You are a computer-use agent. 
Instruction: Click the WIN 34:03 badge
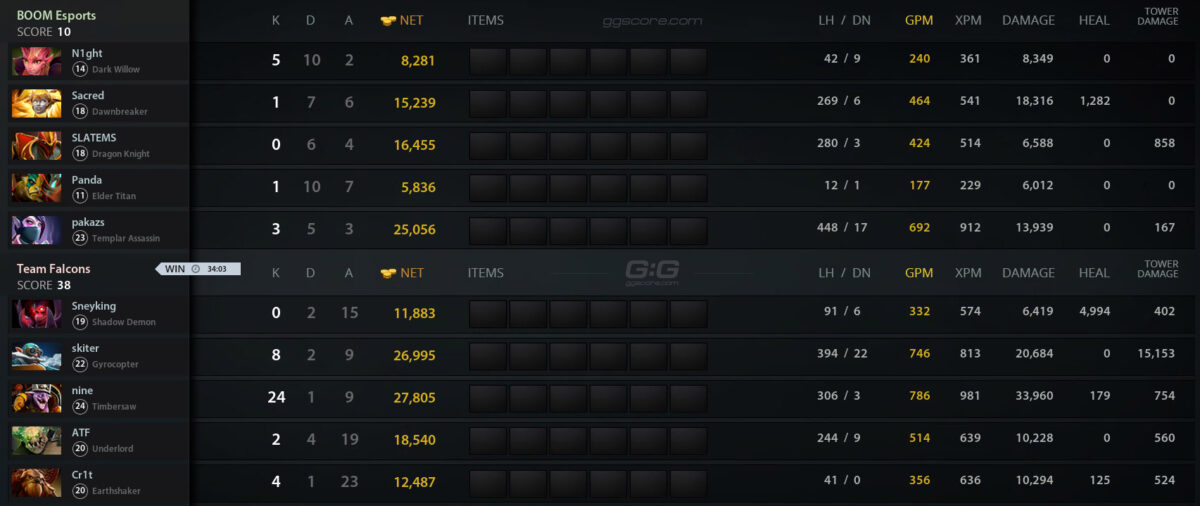click(198, 268)
